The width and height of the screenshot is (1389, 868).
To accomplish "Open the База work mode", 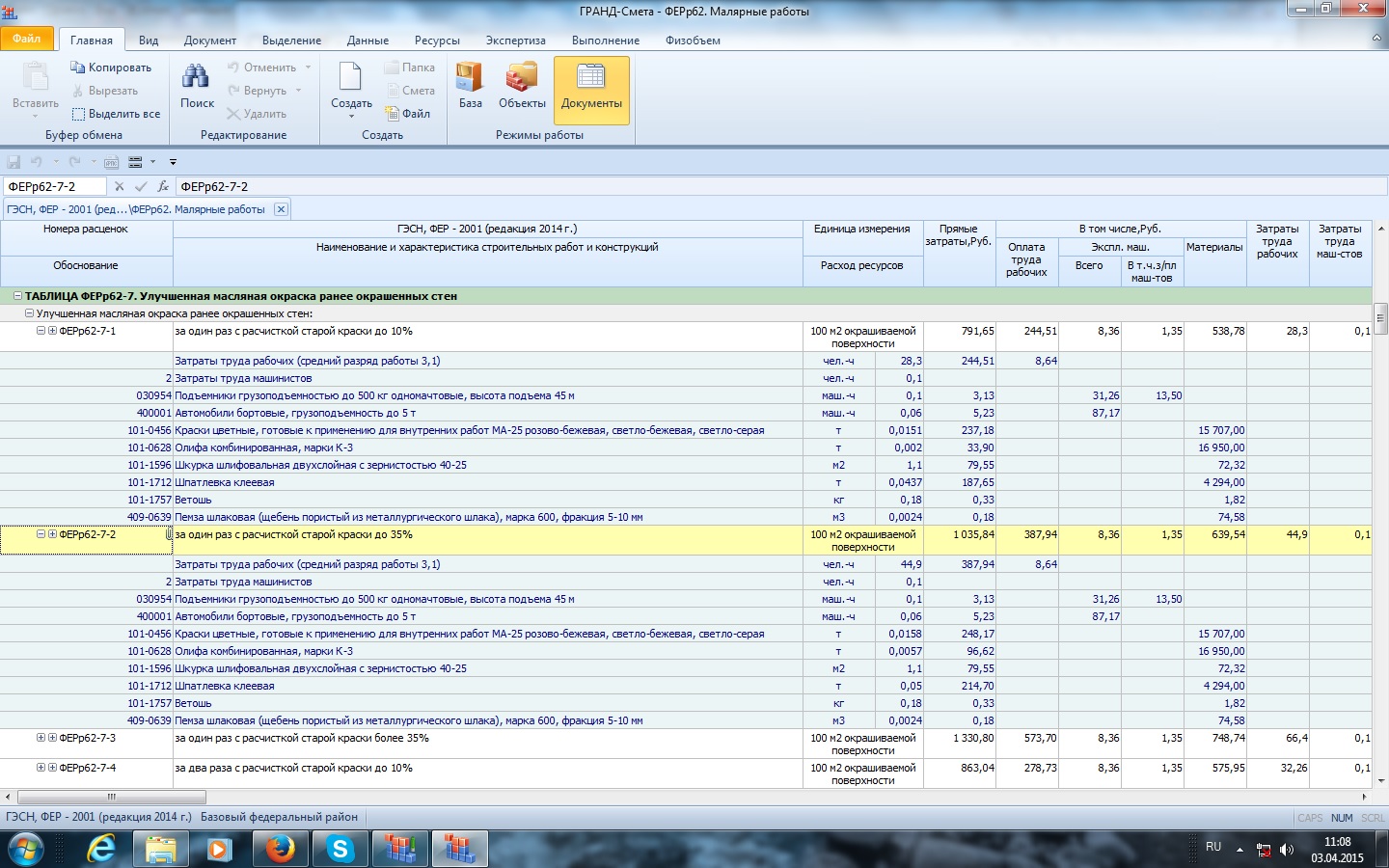I will point(470,87).
